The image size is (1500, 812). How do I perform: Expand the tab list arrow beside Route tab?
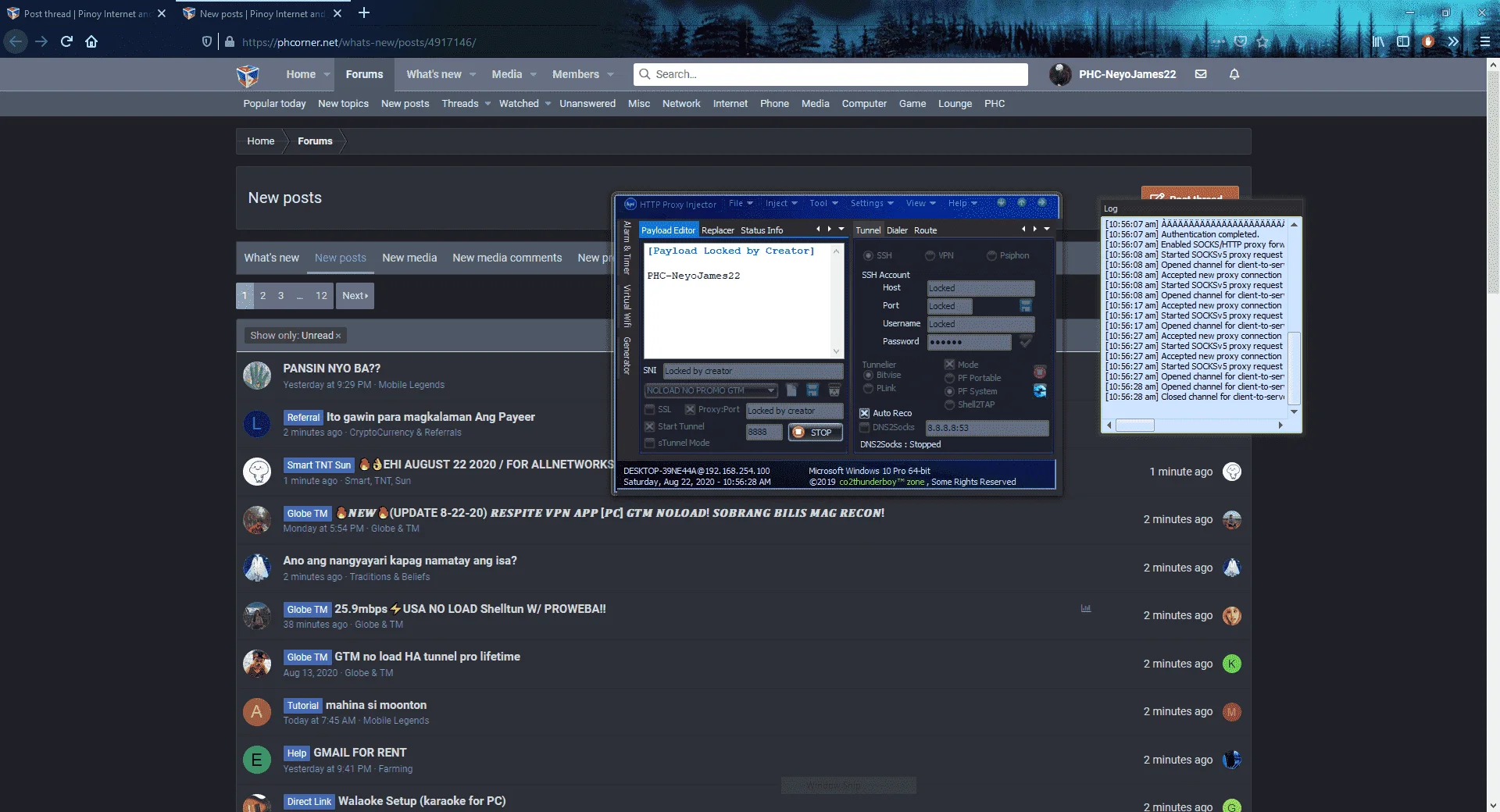click(x=1047, y=229)
